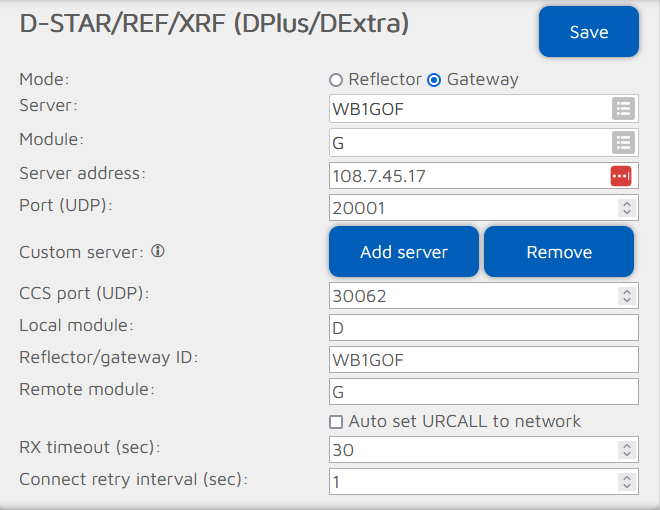Viewport: 660px width, 510px height.
Task: Click the Remove server button
Action: pos(559,252)
